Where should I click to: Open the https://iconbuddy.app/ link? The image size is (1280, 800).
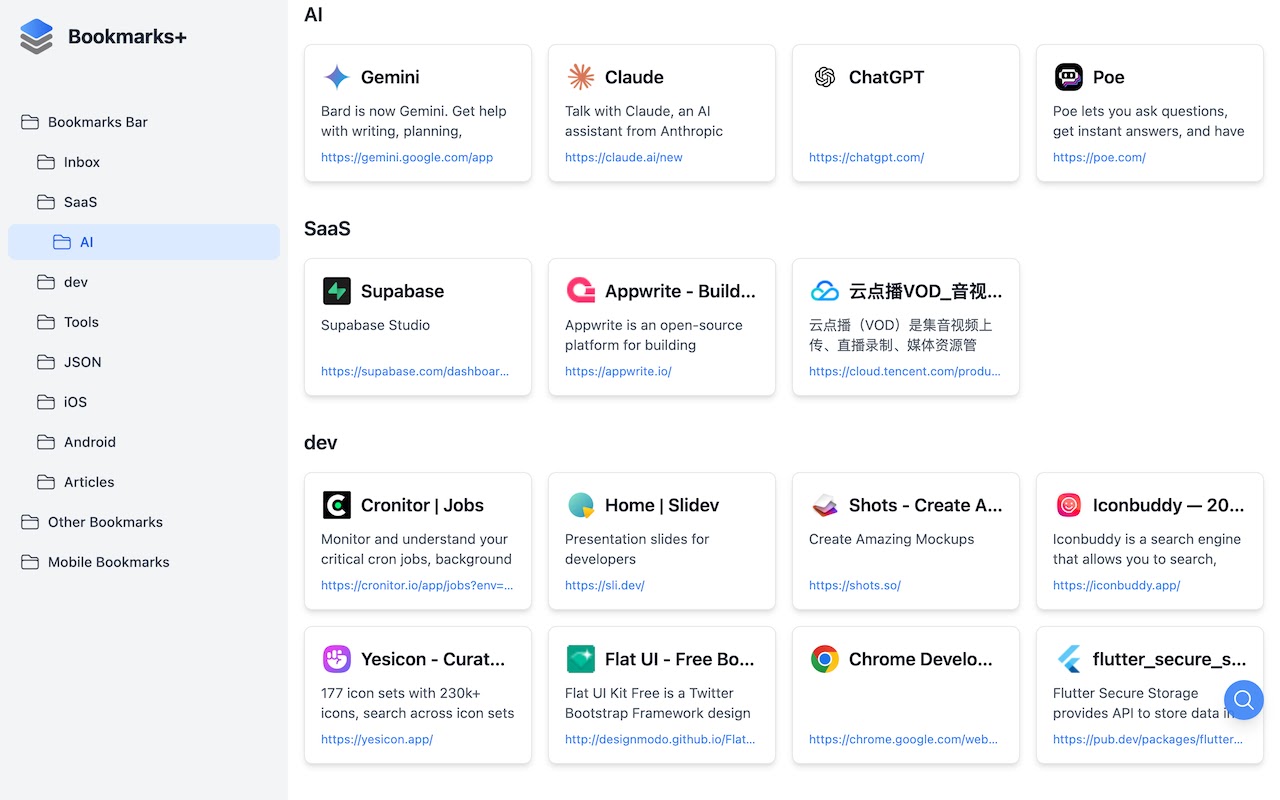coord(1117,585)
